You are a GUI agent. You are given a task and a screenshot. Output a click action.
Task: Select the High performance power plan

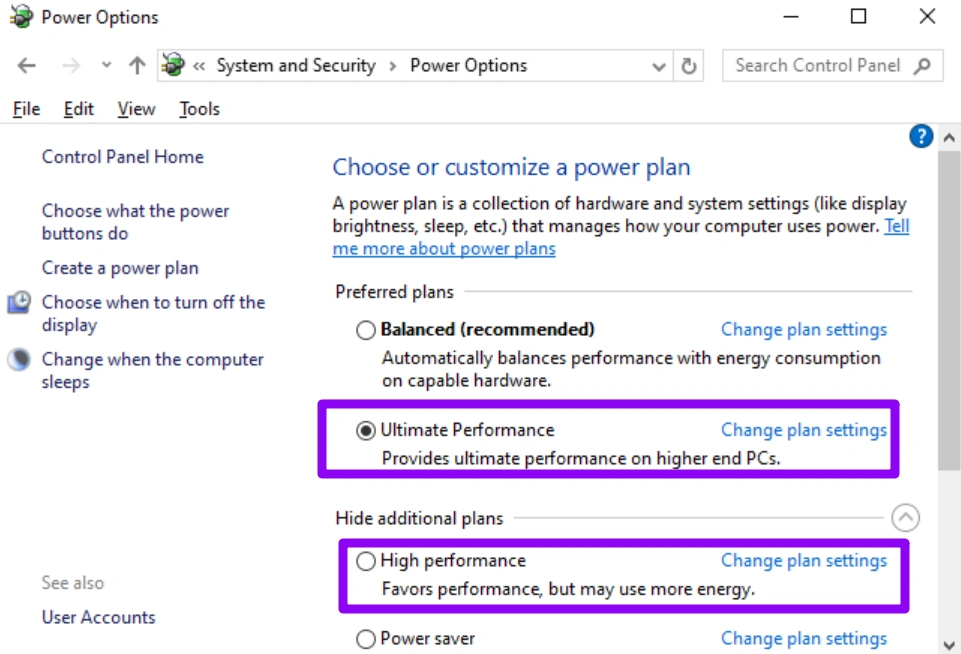[x=366, y=561]
